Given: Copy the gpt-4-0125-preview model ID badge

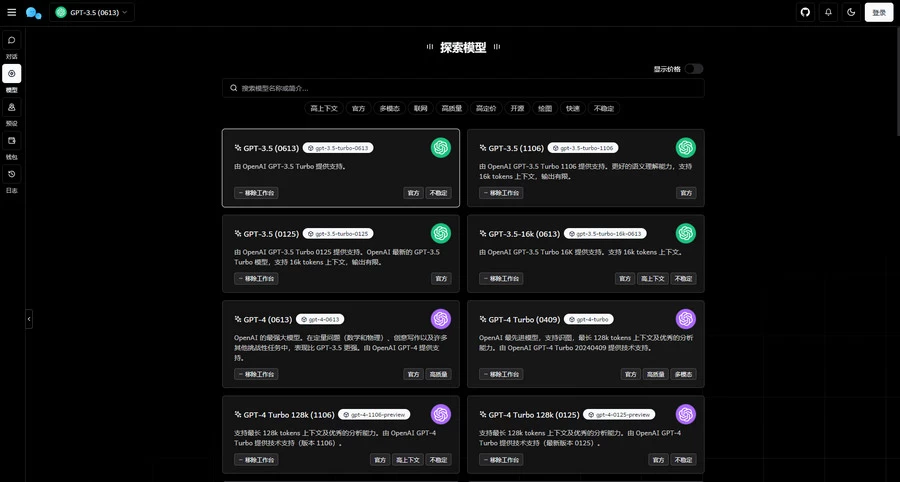Looking at the screenshot, I should 619,414.
